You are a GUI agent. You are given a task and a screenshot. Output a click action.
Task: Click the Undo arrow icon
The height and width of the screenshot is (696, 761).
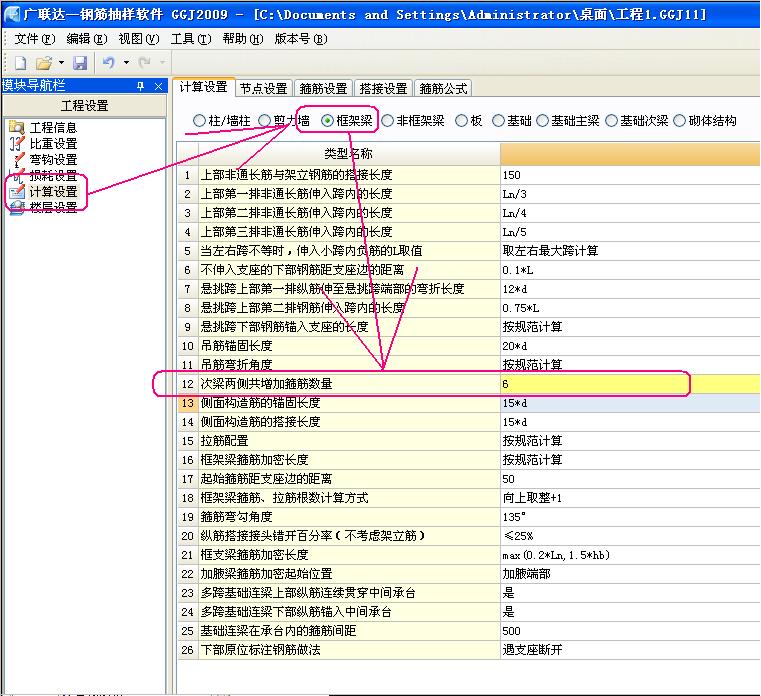point(109,63)
